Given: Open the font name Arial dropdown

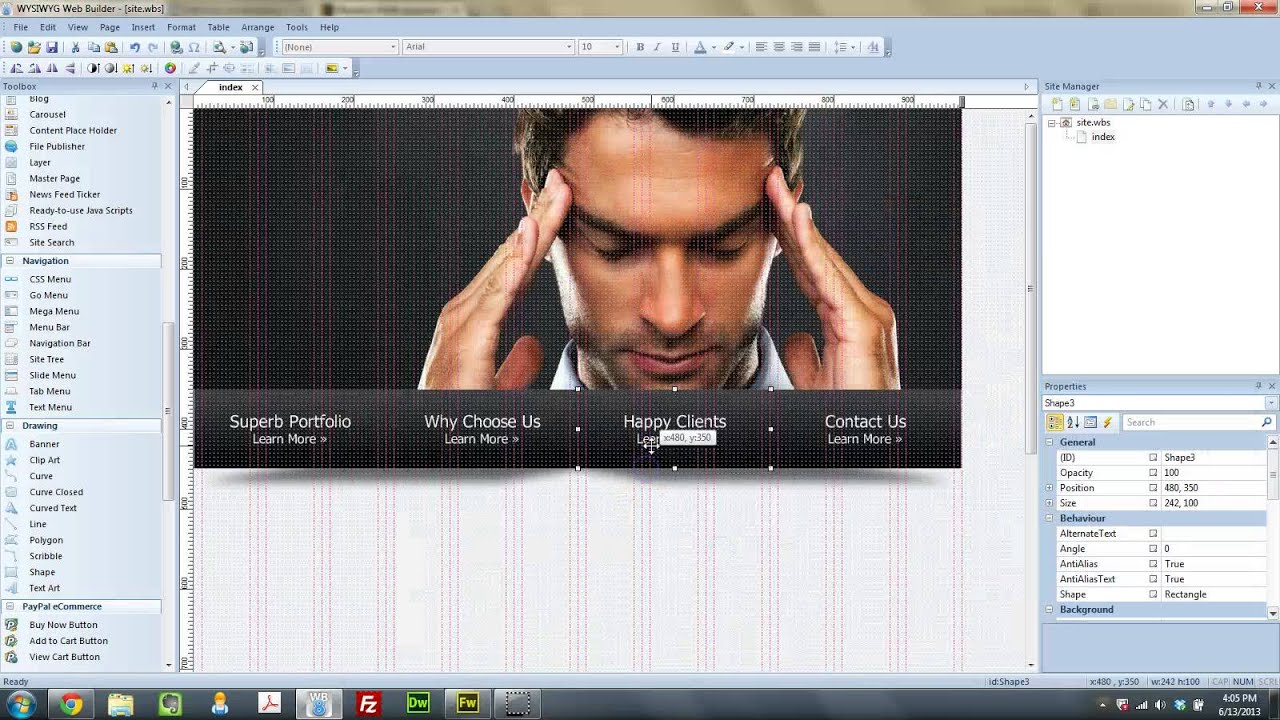Looking at the screenshot, I should (569, 47).
